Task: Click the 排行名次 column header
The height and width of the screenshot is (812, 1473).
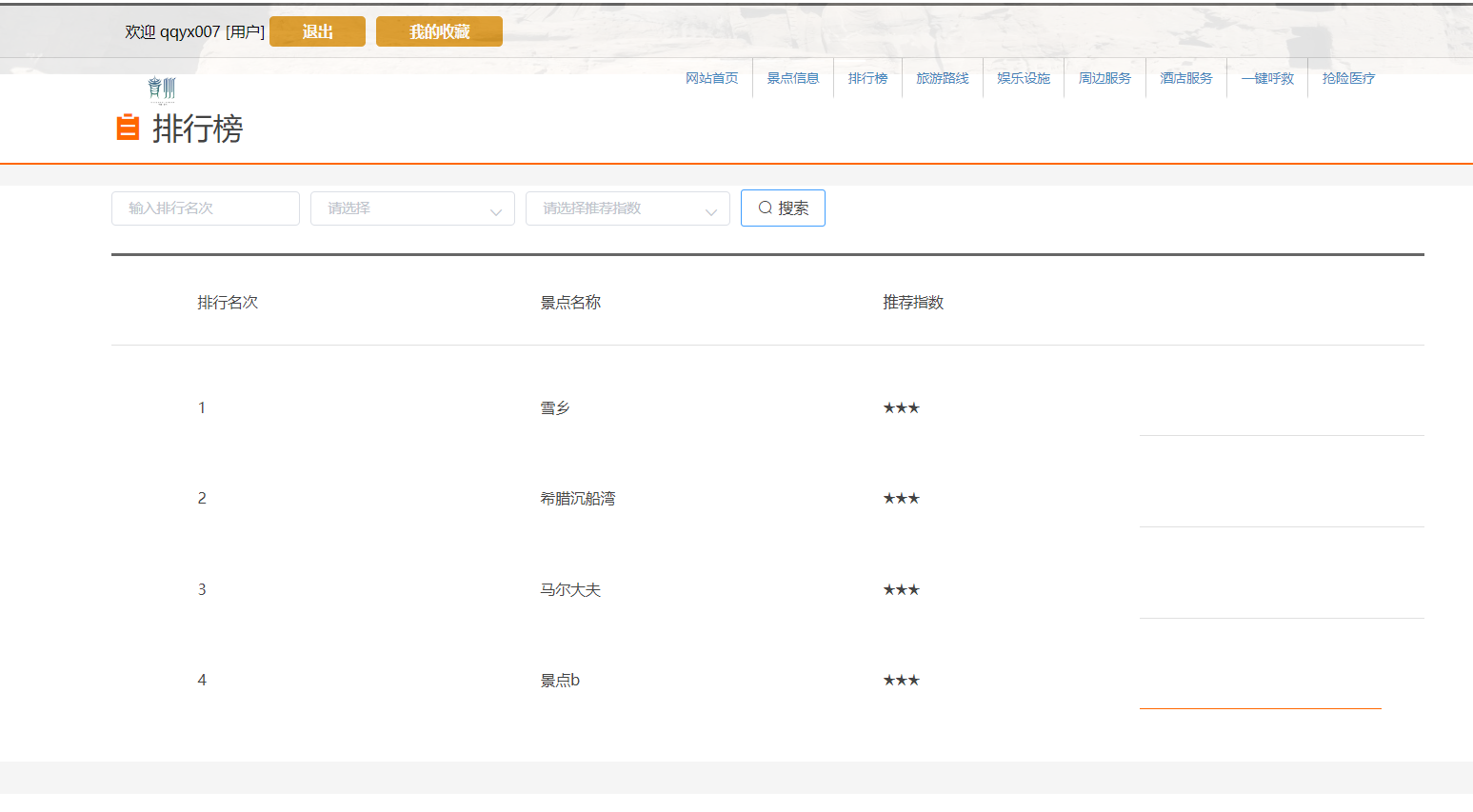Action: [x=228, y=302]
